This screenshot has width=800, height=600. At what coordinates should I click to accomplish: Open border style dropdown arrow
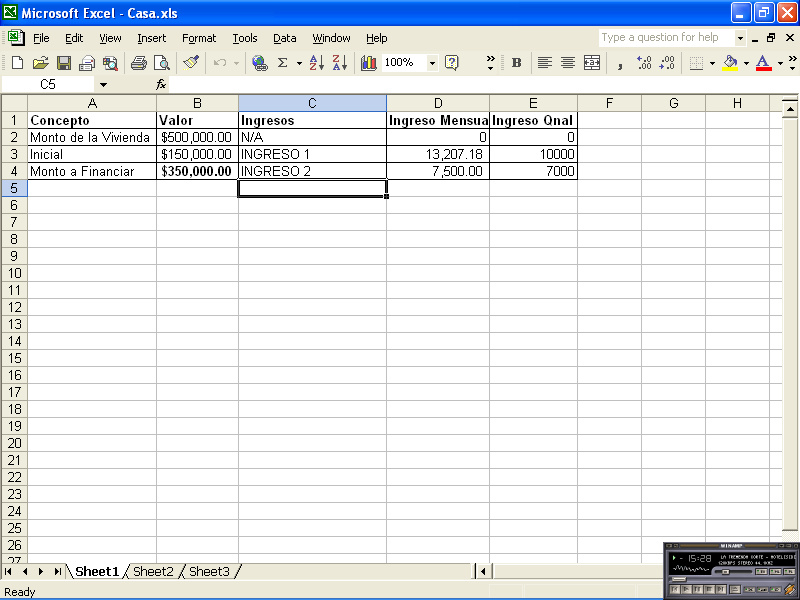tap(712, 63)
